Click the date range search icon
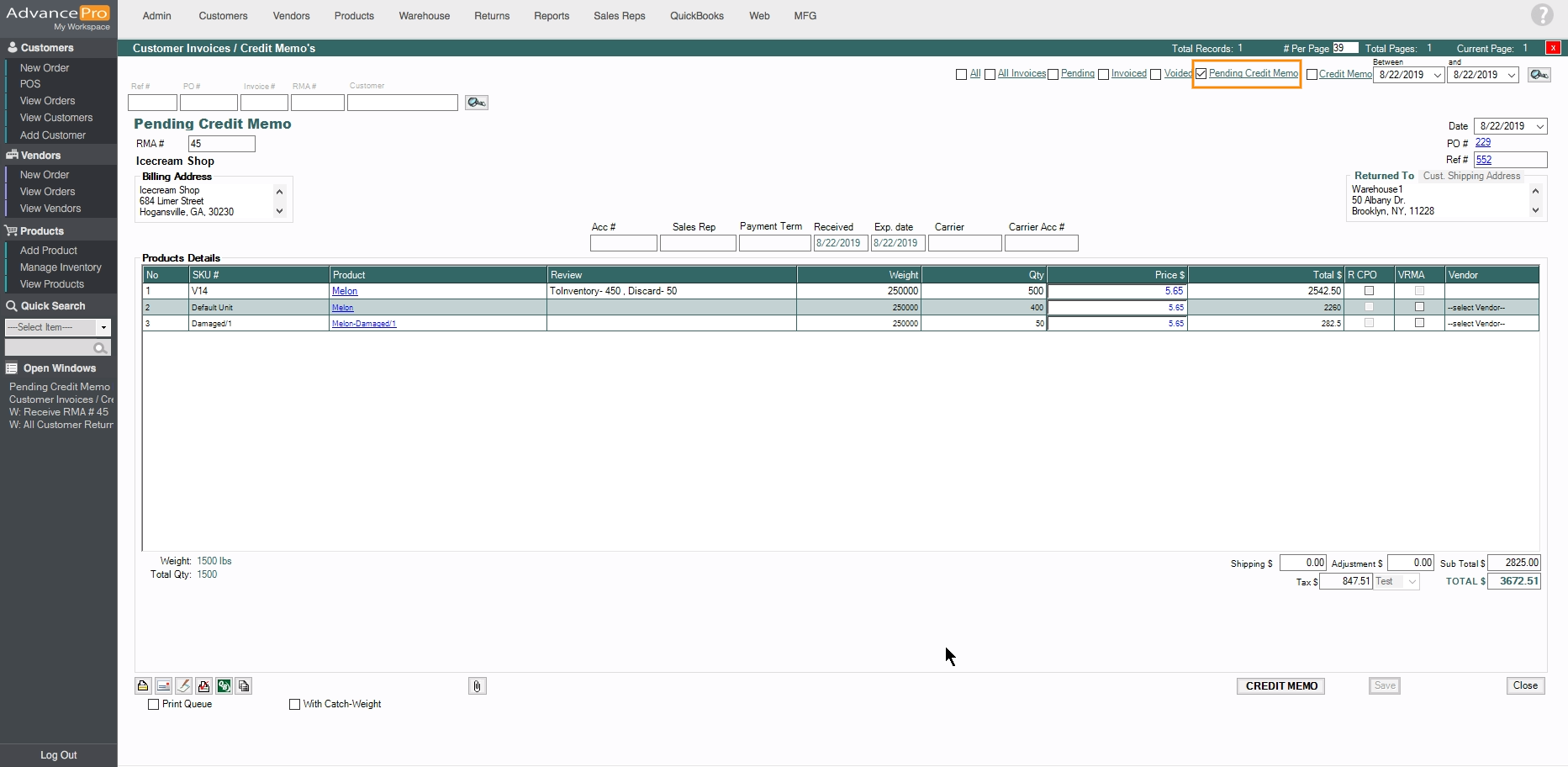The image size is (1568, 767). pyautogui.click(x=1539, y=75)
